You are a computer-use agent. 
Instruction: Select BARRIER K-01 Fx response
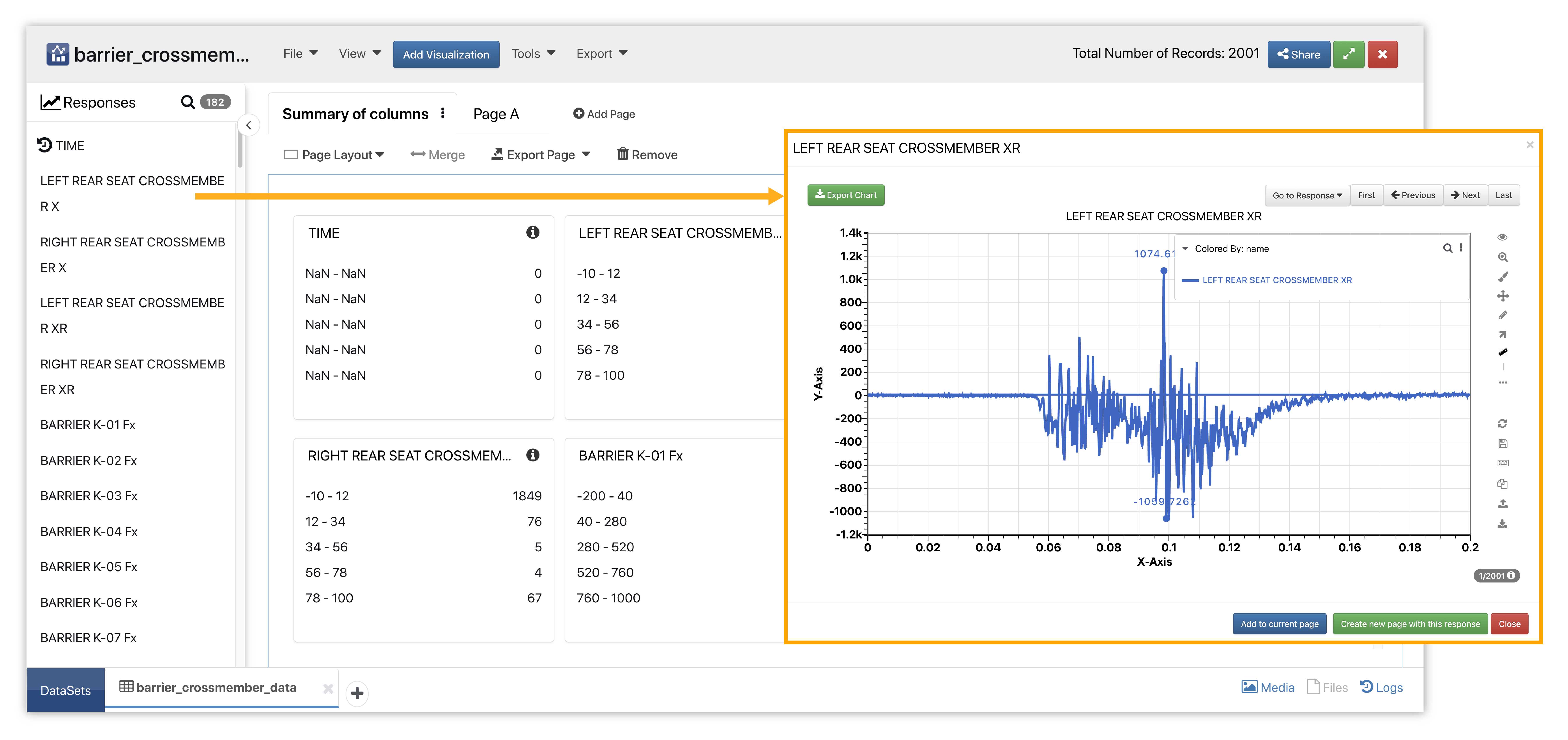coord(88,425)
